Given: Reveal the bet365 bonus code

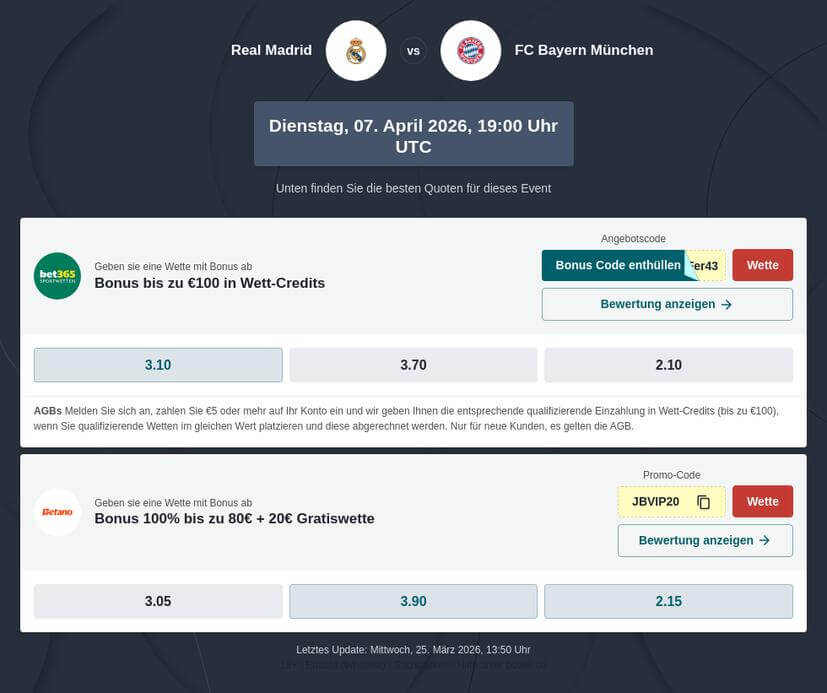Looking at the screenshot, I should coord(618,265).
